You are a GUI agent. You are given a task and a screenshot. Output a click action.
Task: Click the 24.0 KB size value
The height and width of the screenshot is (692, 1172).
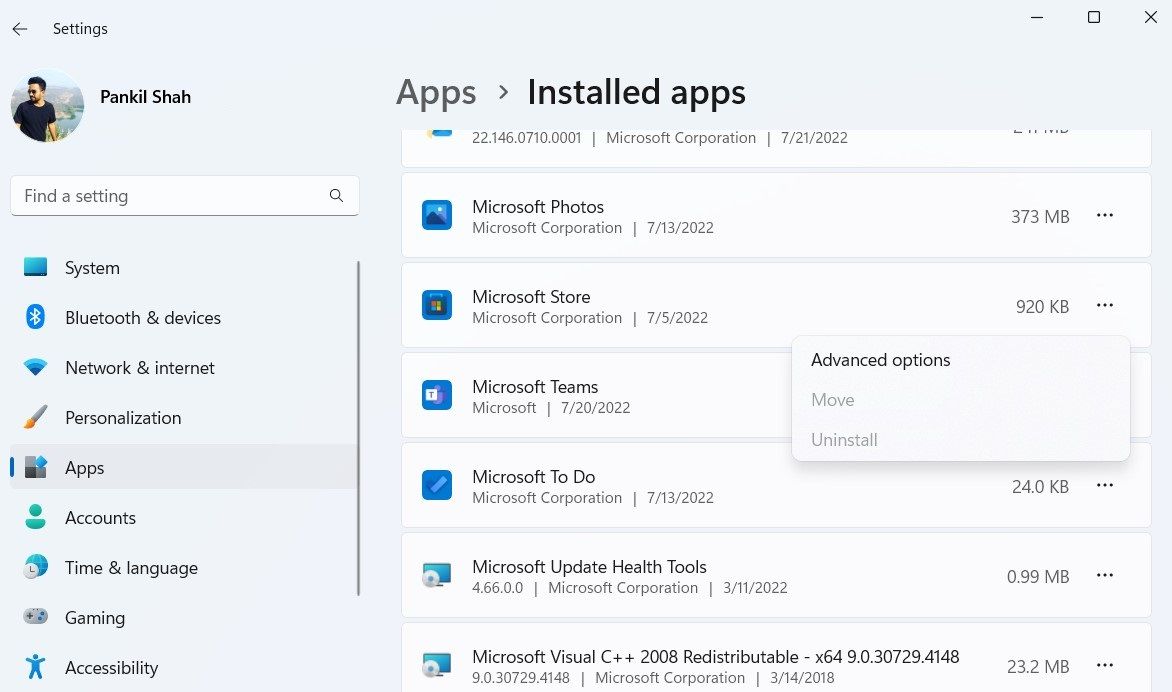tap(1040, 486)
